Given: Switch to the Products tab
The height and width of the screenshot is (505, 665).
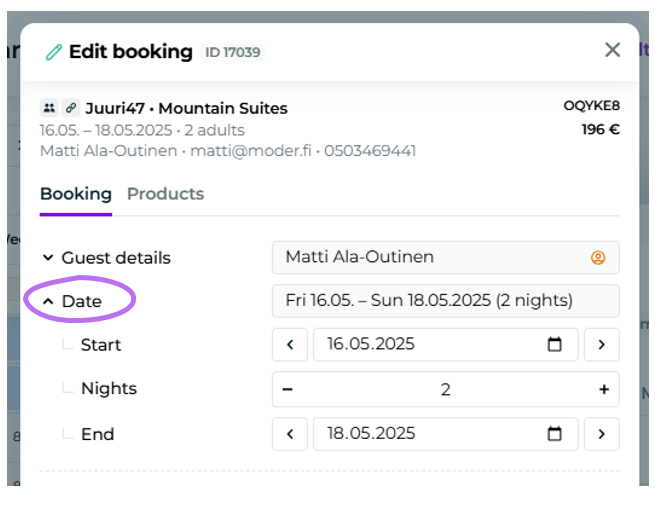Looking at the screenshot, I should [x=165, y=194].
